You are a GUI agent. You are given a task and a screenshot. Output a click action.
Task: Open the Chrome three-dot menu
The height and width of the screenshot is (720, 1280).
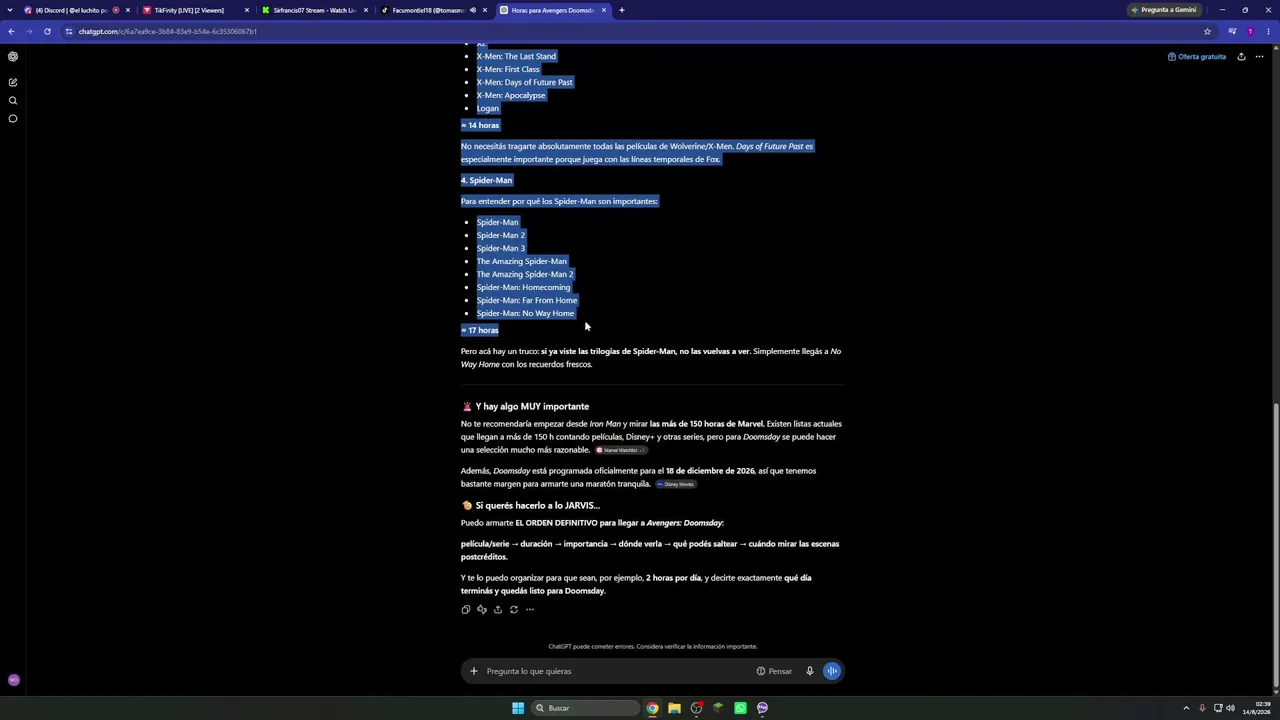click(1268, 31)
